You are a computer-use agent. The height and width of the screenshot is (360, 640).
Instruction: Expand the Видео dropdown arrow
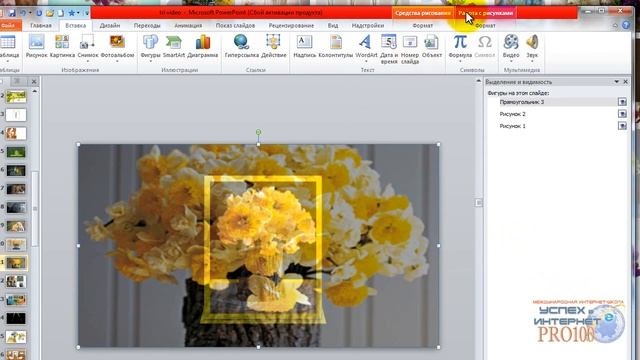point(511,61)
